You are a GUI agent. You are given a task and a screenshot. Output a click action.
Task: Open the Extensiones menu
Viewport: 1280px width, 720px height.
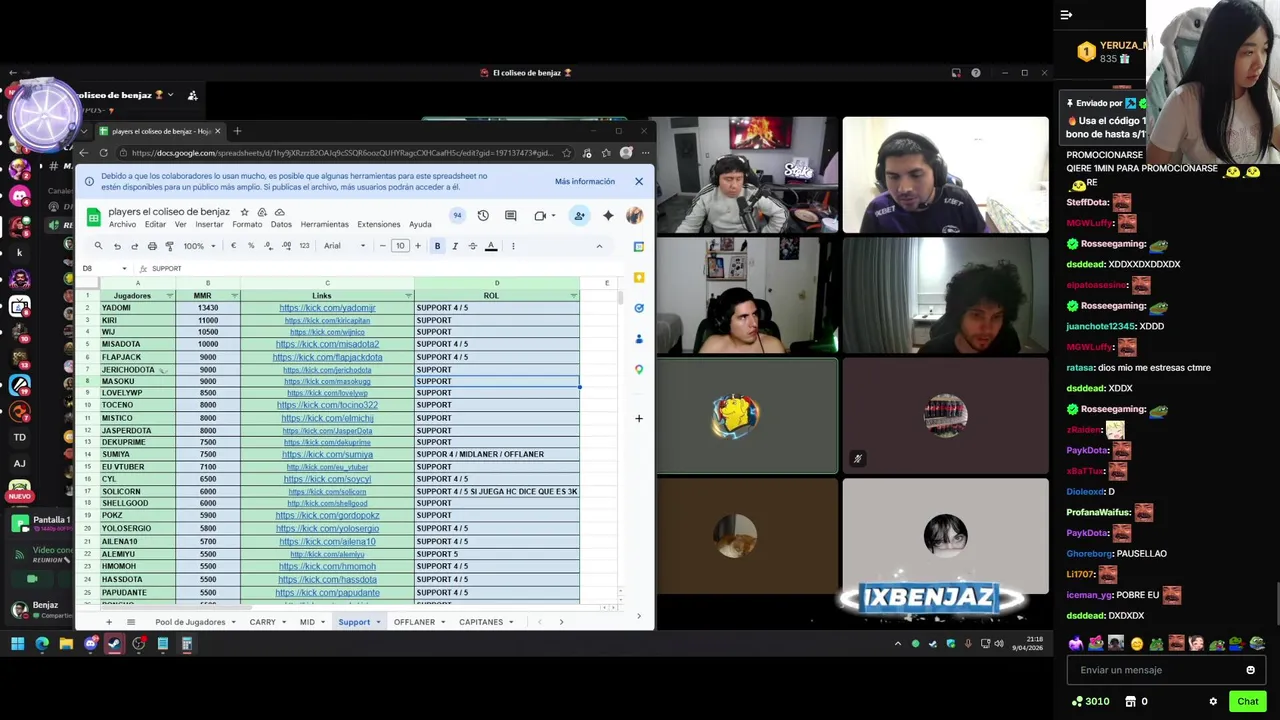pos(379,225)
